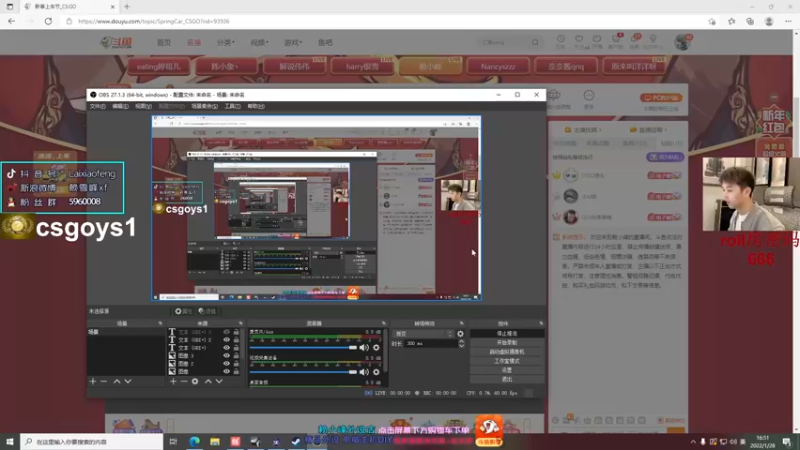Screen dimensions: 800x450
Task: Click Stop Streaming (停止推流) in OBS Controls
Action: click(507, 333)
